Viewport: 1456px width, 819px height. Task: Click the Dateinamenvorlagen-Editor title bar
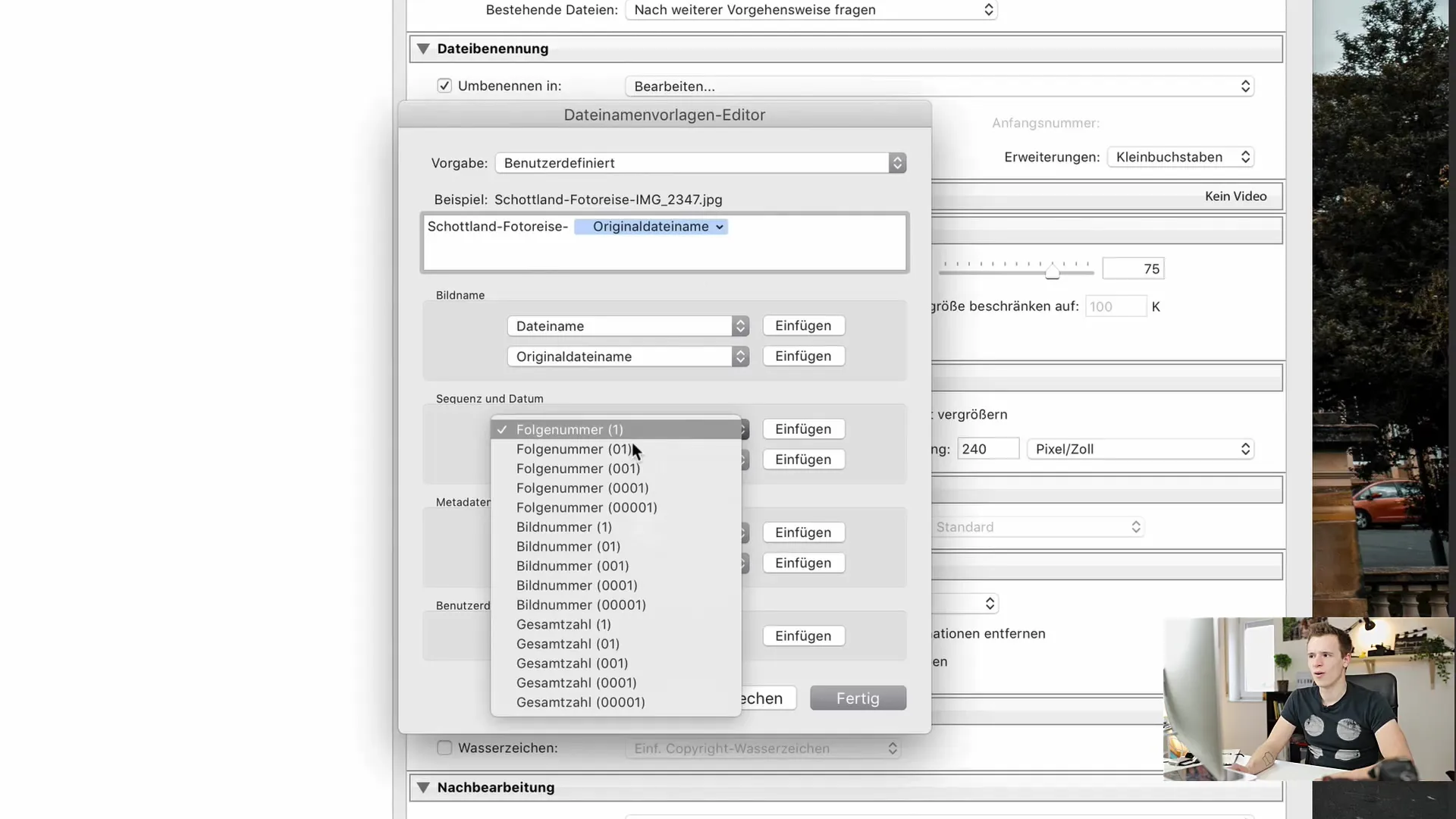[x=664, y=115]
